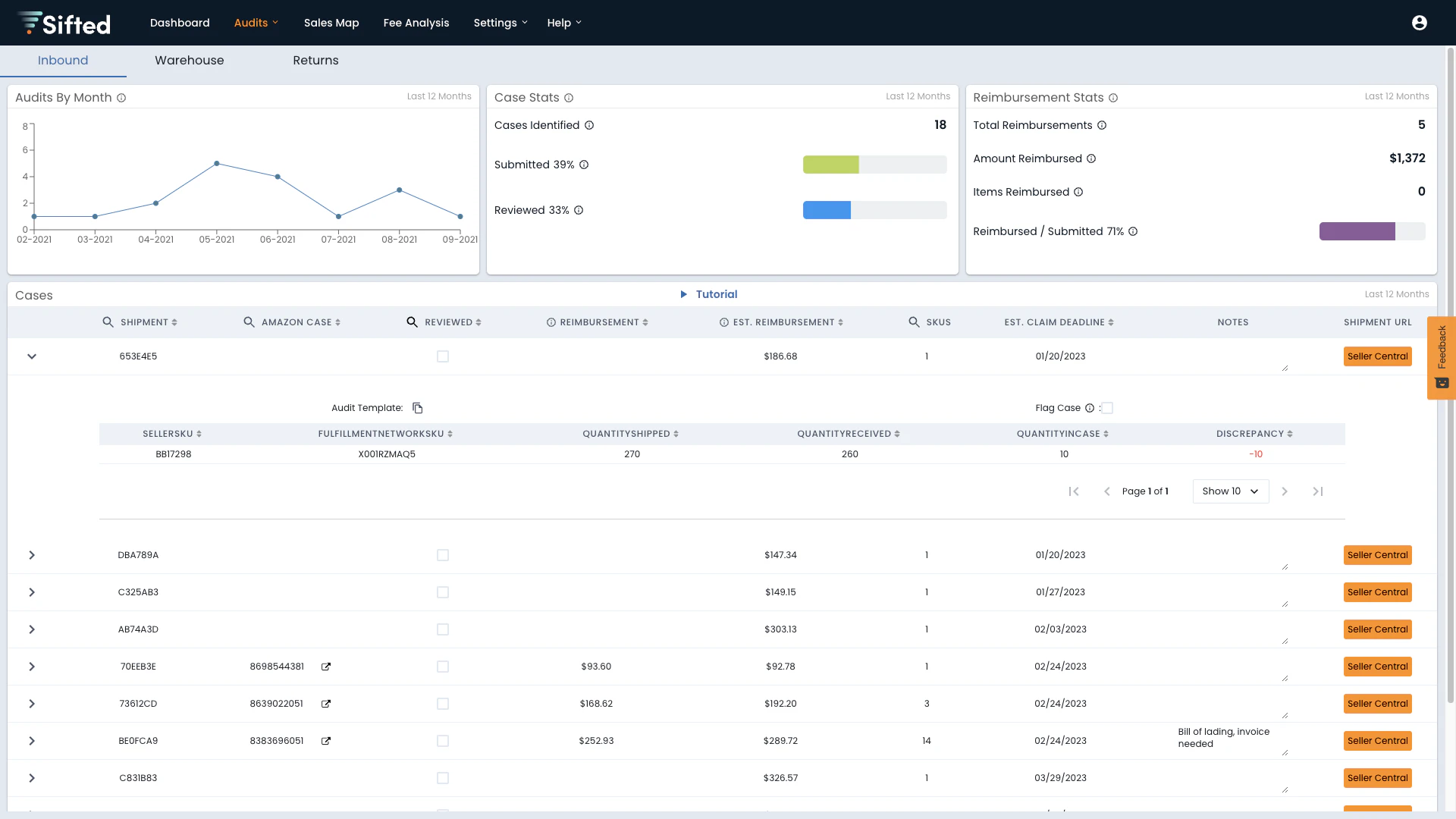Screen dimensions: 1456x819
Task: Click the last page pagination icon
Action: coord(1318,491)
